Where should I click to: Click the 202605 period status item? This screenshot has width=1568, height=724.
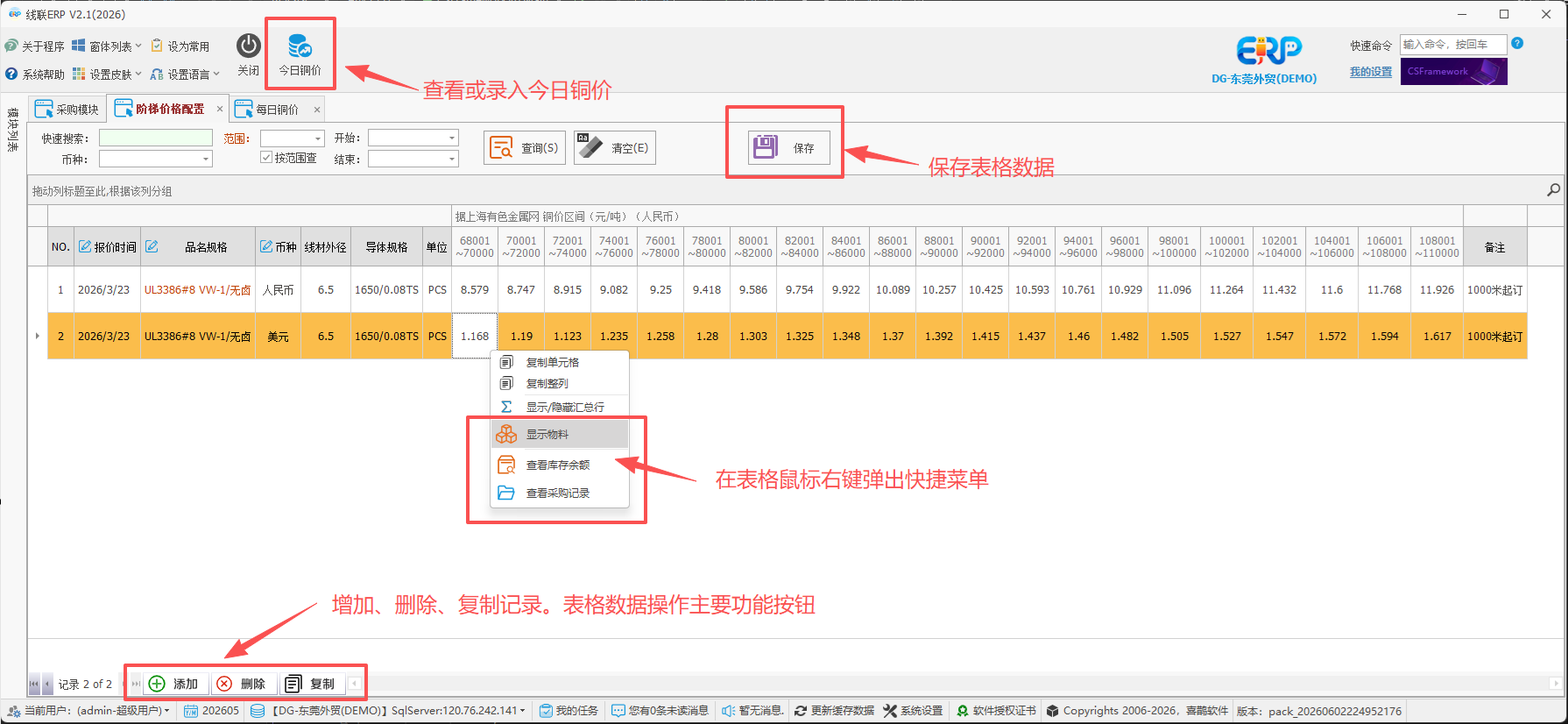[212, 711]
